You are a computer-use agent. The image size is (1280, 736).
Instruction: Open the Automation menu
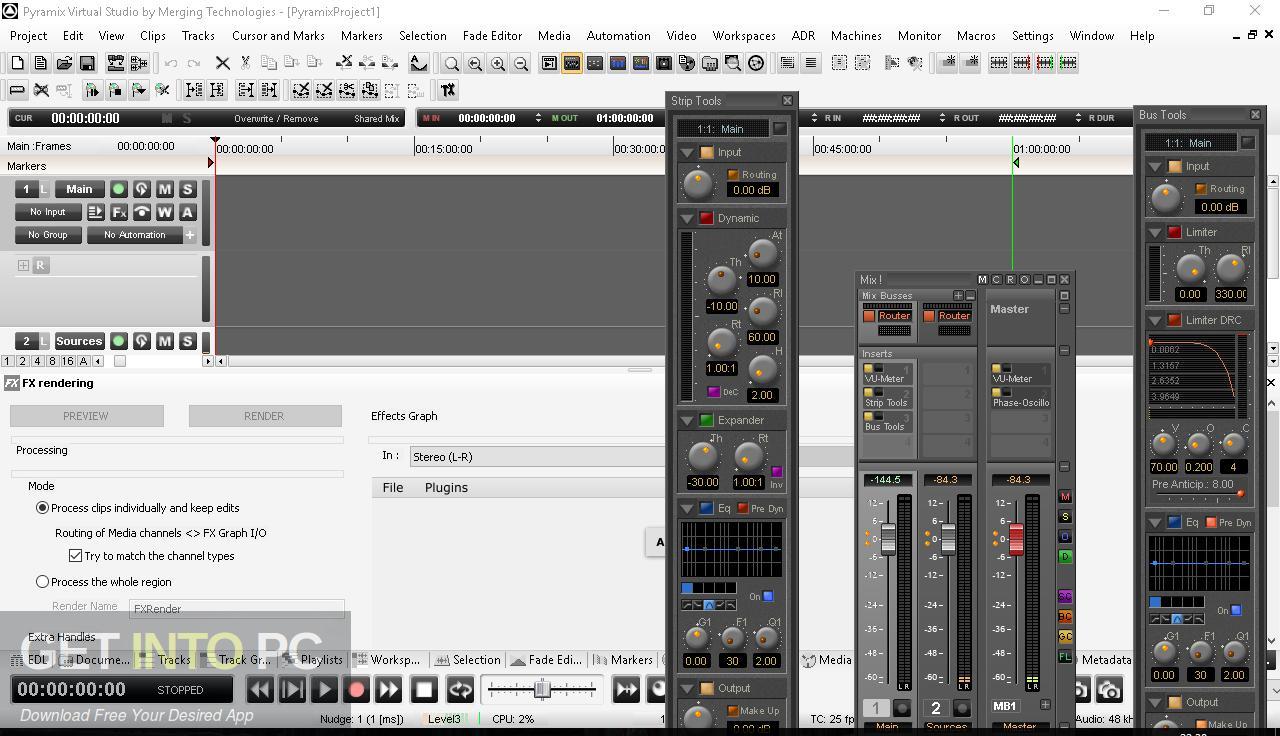pyautogui.click(x=618, y=35)
